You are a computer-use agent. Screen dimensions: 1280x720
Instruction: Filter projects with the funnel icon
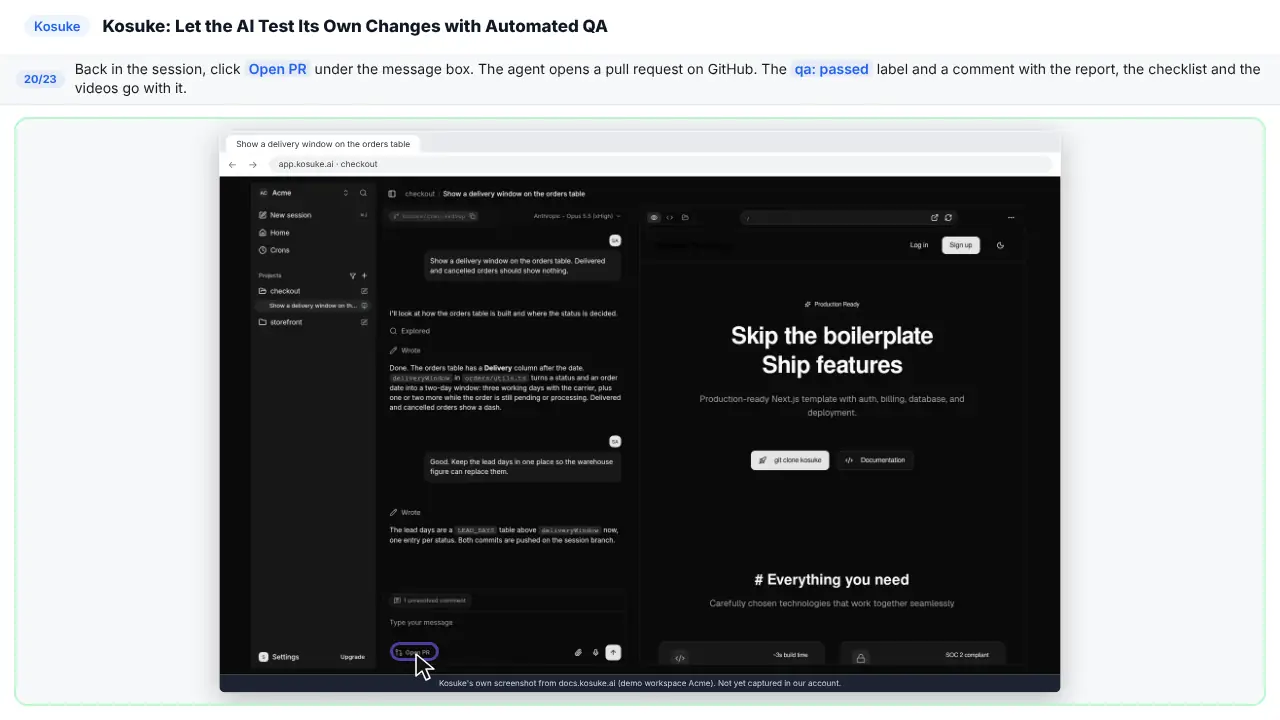click(352, 275)
